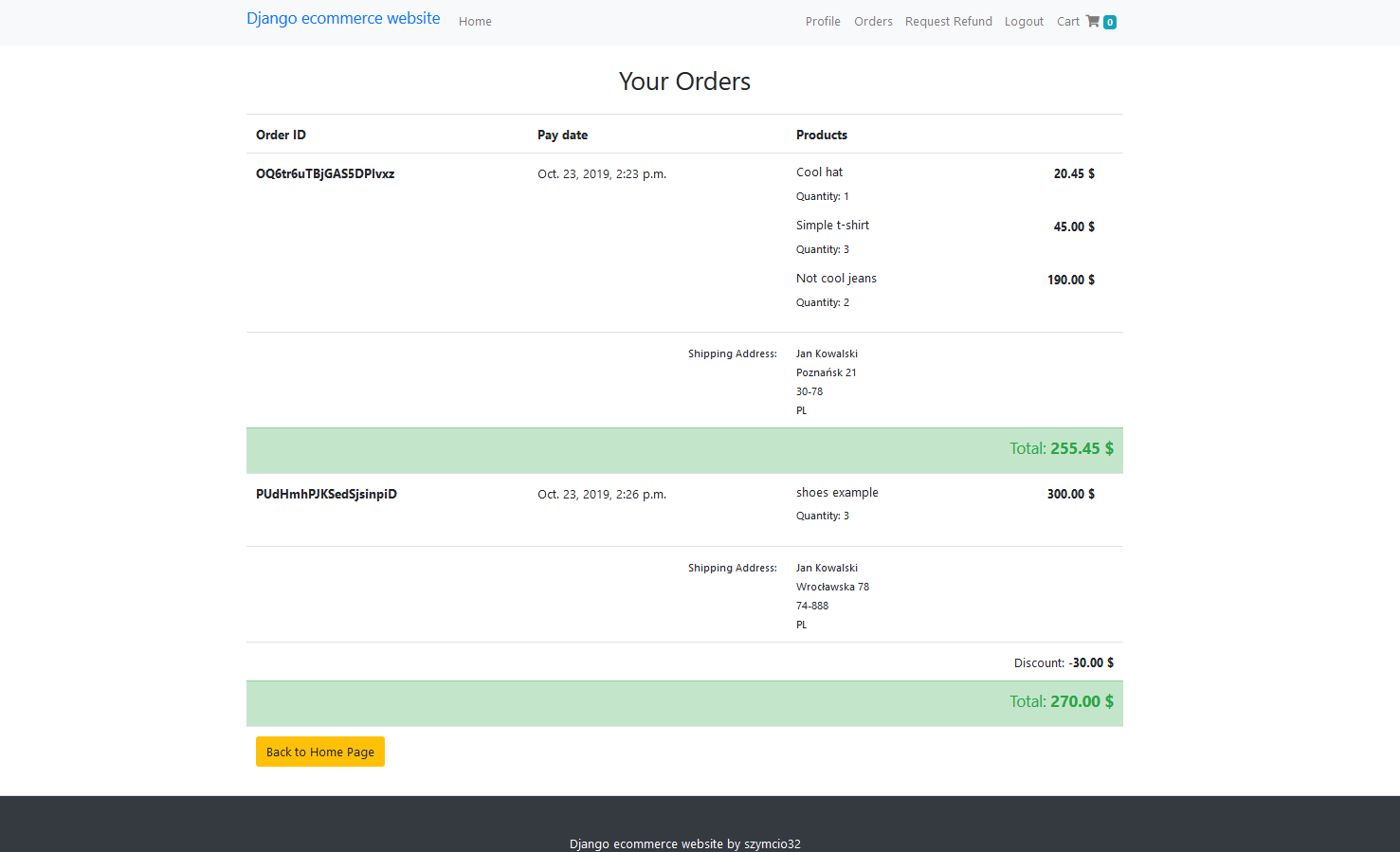Click the Back to Home Page button
Screen dimensions: 1400x852
[319, 752]
